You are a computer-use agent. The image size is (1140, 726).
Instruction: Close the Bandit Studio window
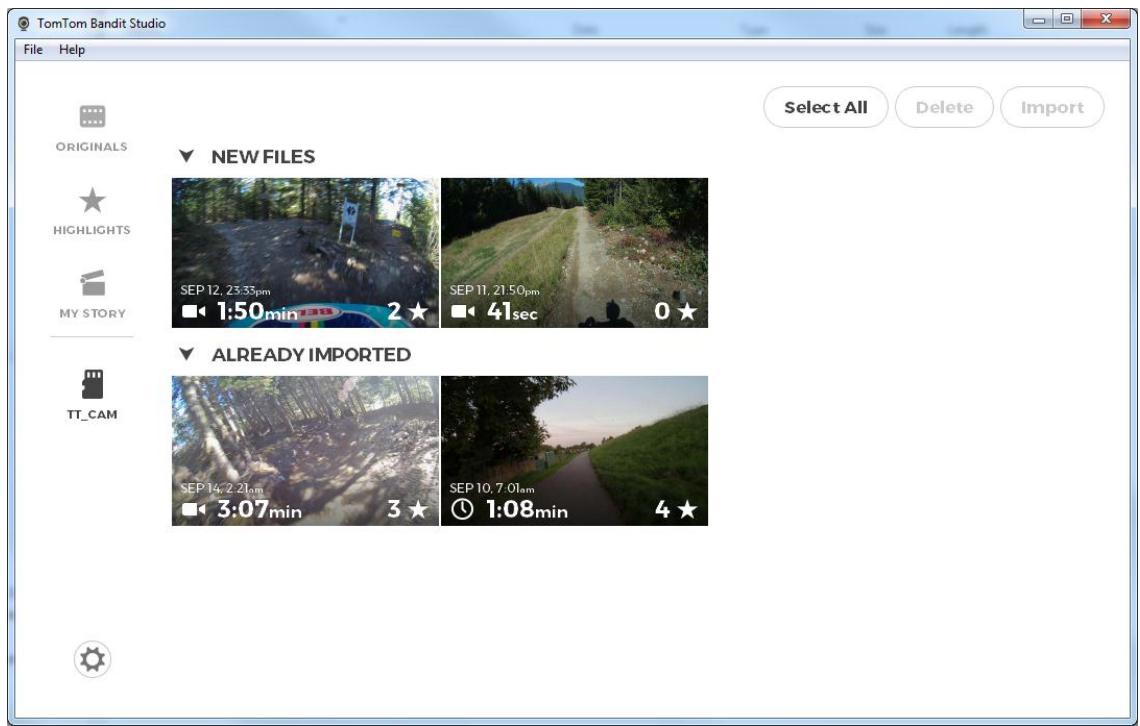[1105, 20]
